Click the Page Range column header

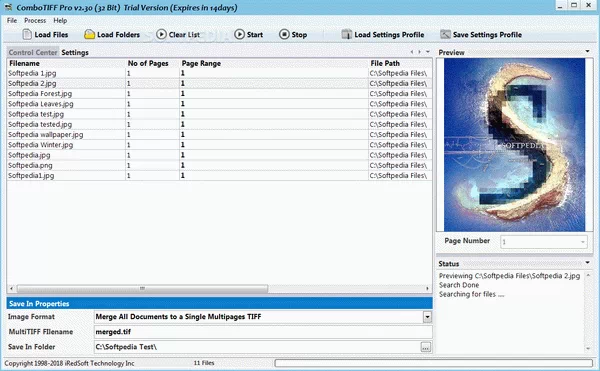click(274, 63)
